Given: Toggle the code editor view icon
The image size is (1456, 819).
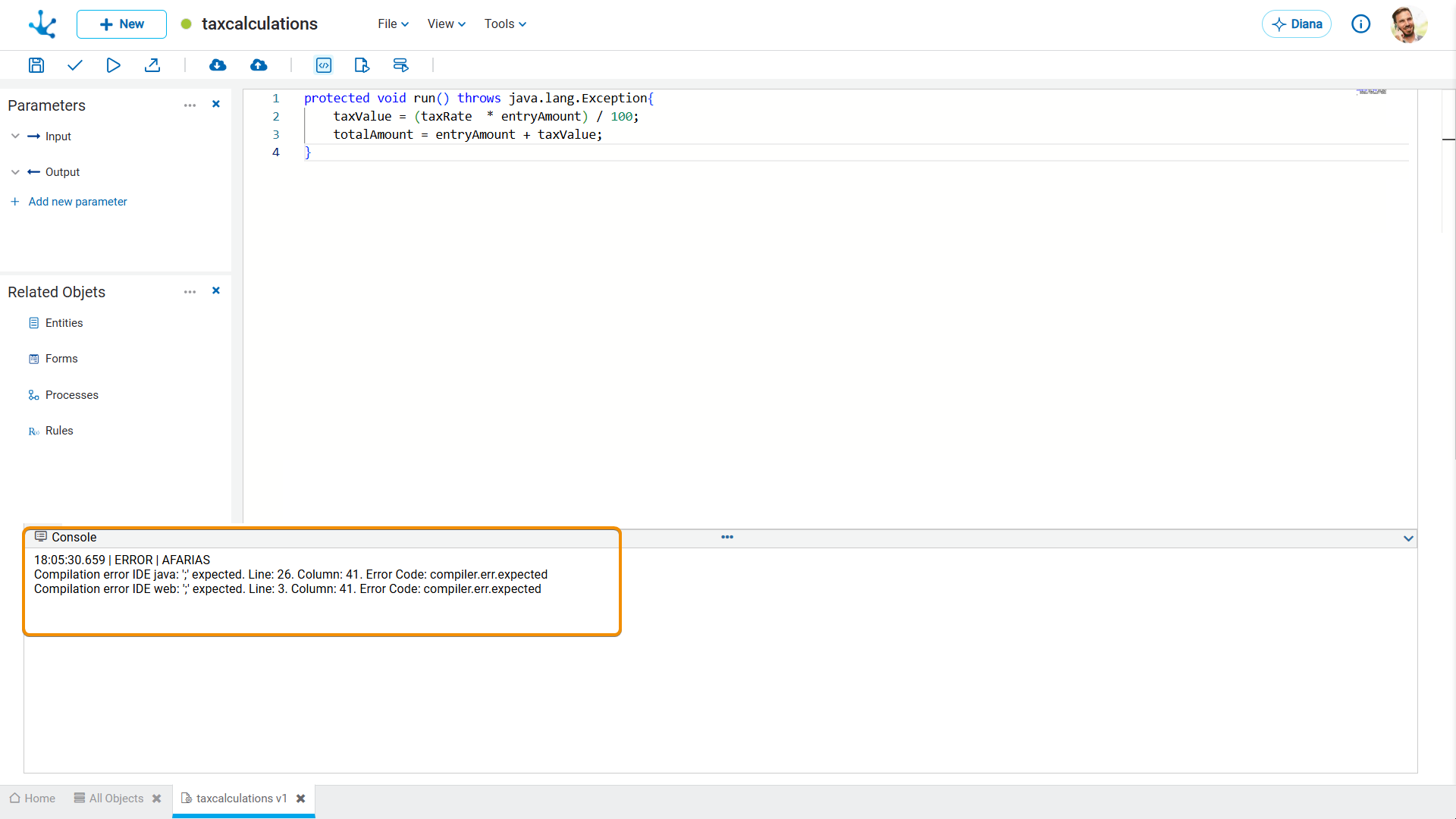Looking at the screenshot, I should [324, 65].
